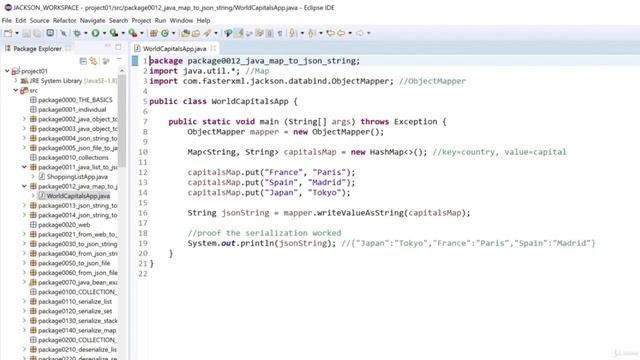Click the Last Edit Location icon

[331, 33]
